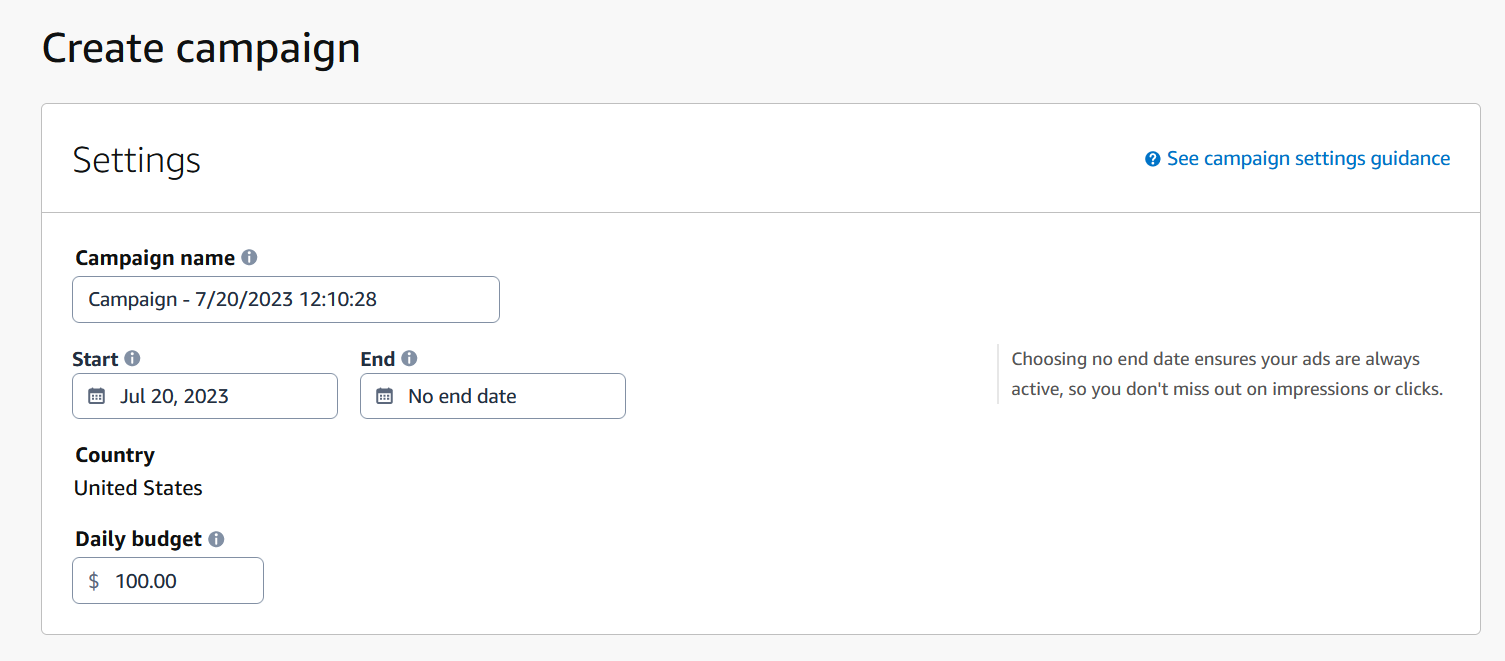Click the Daily budget label text
1505x661 pixels.
pyautogui.click(x=138, y=539)
